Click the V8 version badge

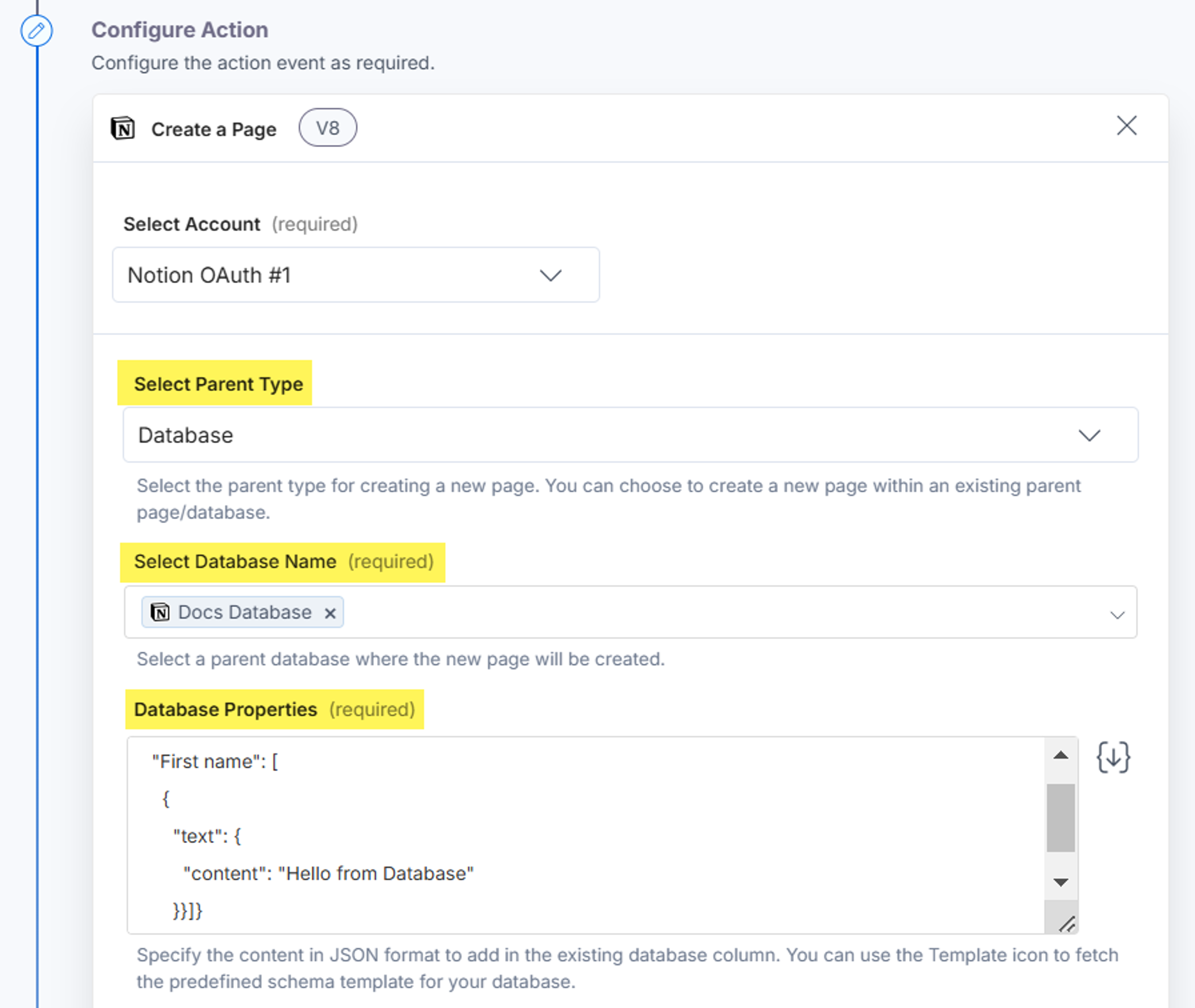327,128
